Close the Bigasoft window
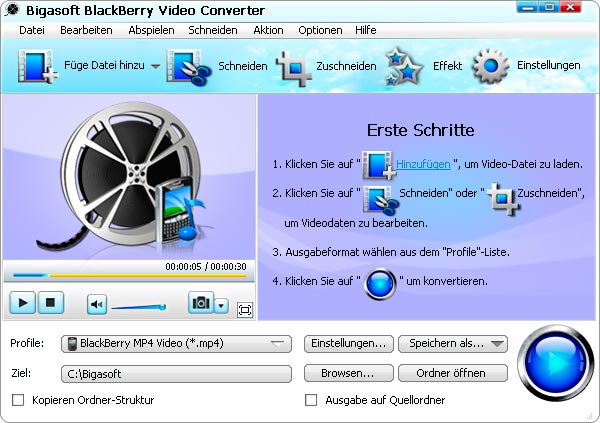600x423 pixels. (x=571, y=7)
